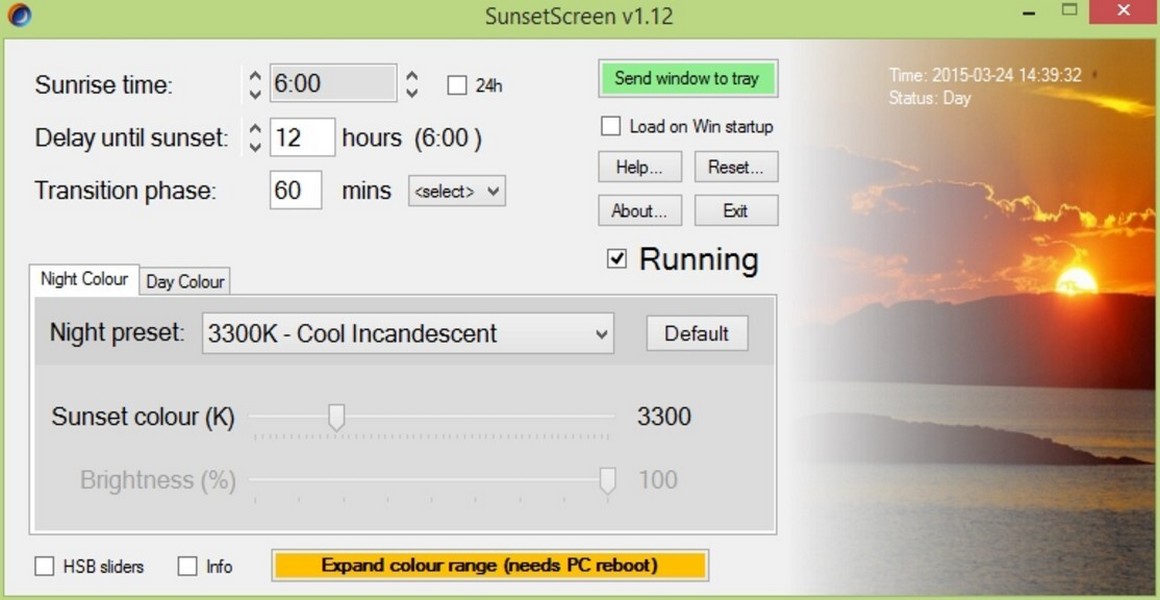Minimize the SunsetScreen window
Viewport: 1160px width, 600px height.
tap(1028, 13)
